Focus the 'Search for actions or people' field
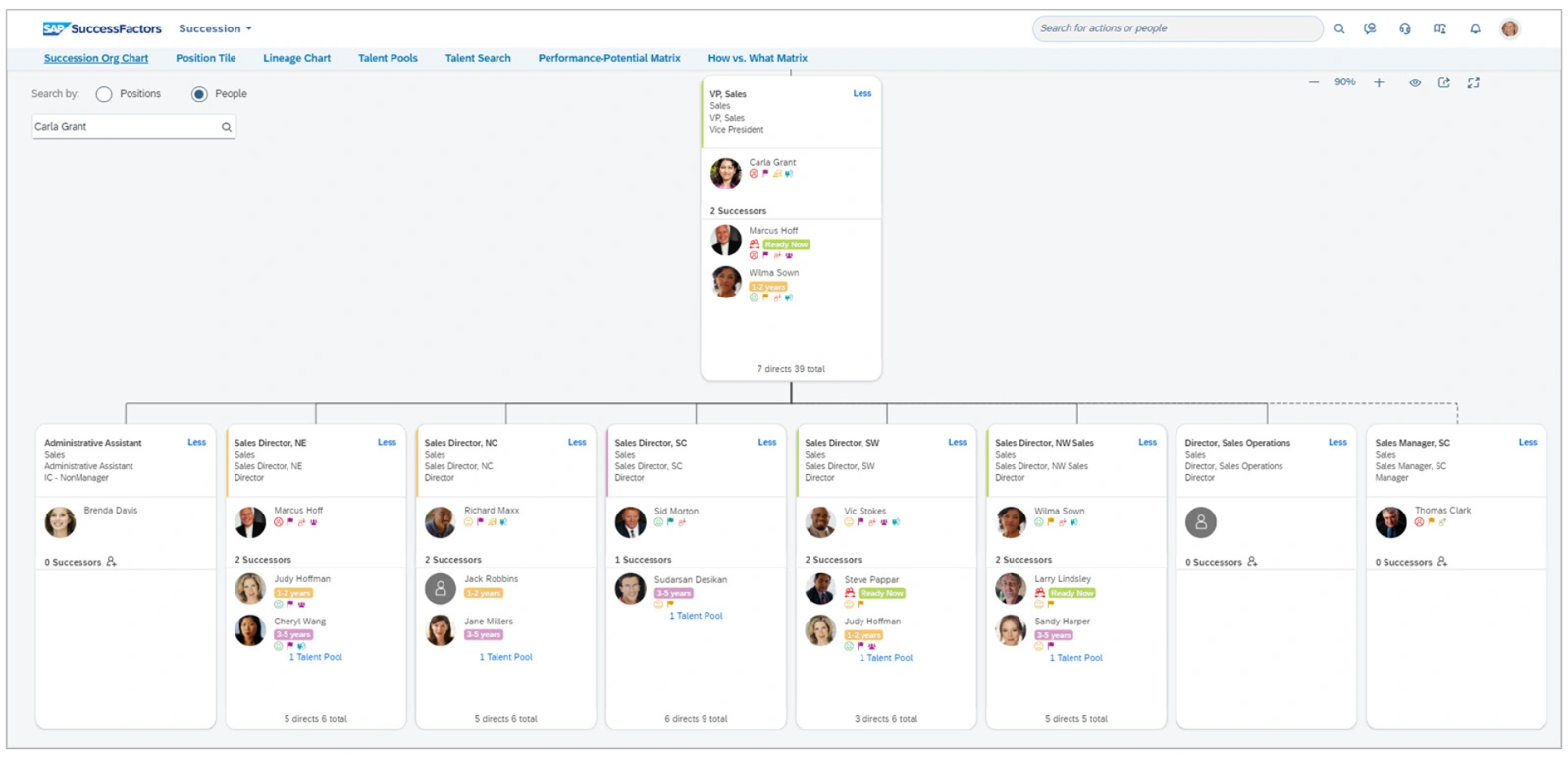This screenshot has width=1568, height=757. click(x=1176, y=28)
